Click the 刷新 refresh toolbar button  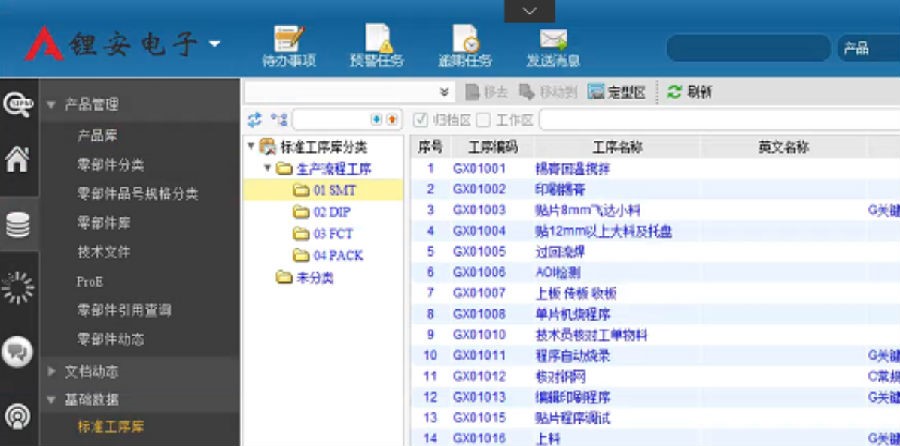coord(690,92)
